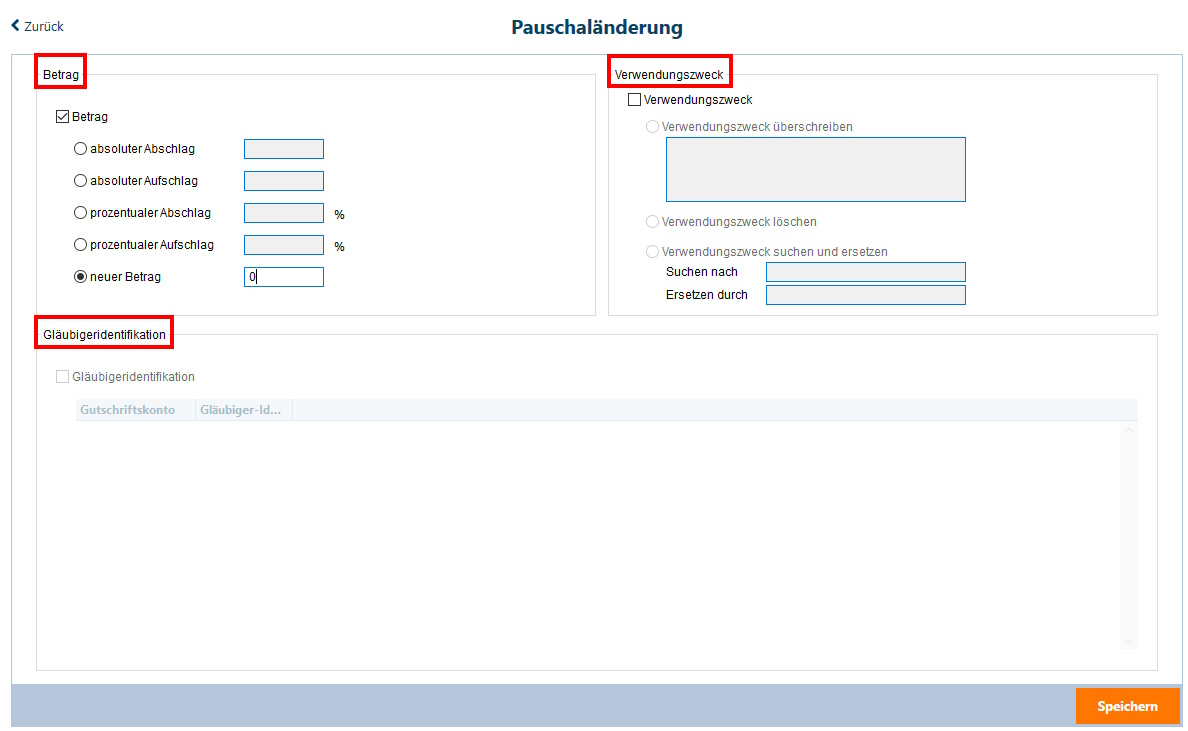Choose prozentualer Aufschlag radio option

click(x=81, y=245)
